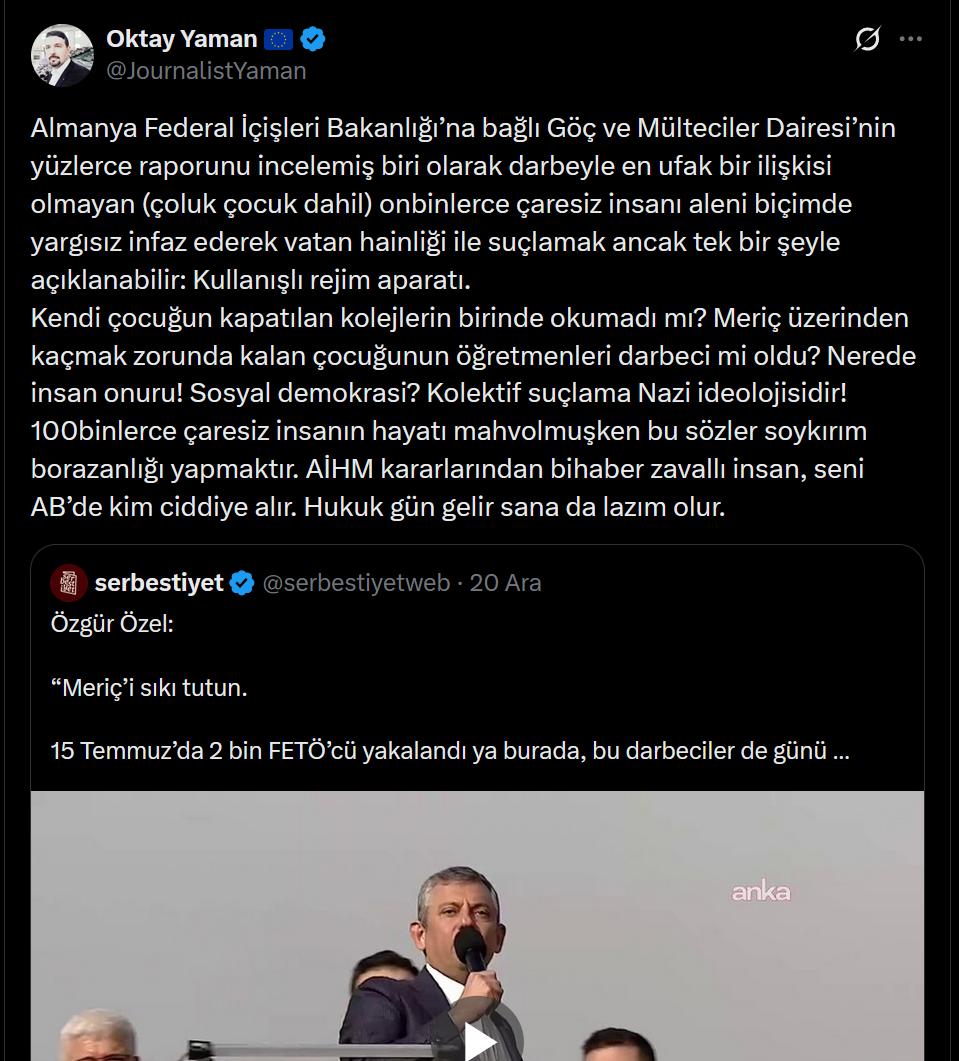Open the serbestiyet account name
Viewport: 959px width, 1061px height.
(159, 583)
